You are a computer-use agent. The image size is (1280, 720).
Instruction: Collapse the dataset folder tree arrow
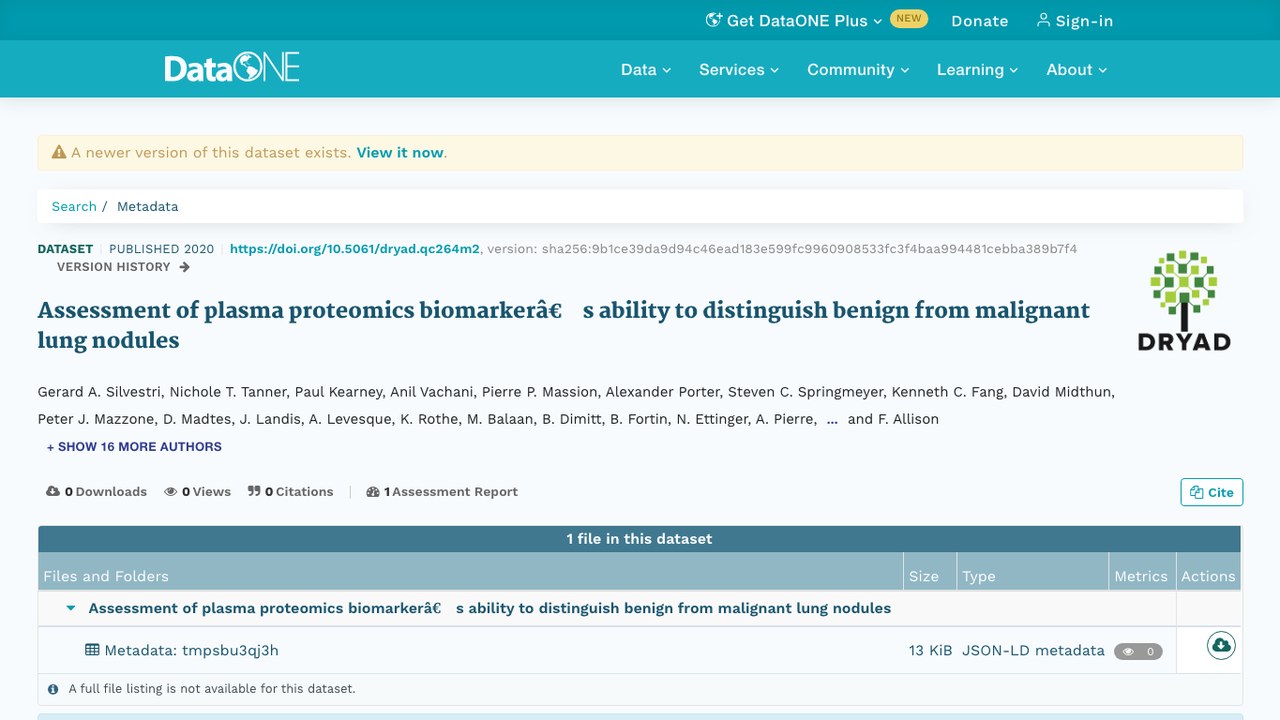pyautogui.click(x=71, y=608)
